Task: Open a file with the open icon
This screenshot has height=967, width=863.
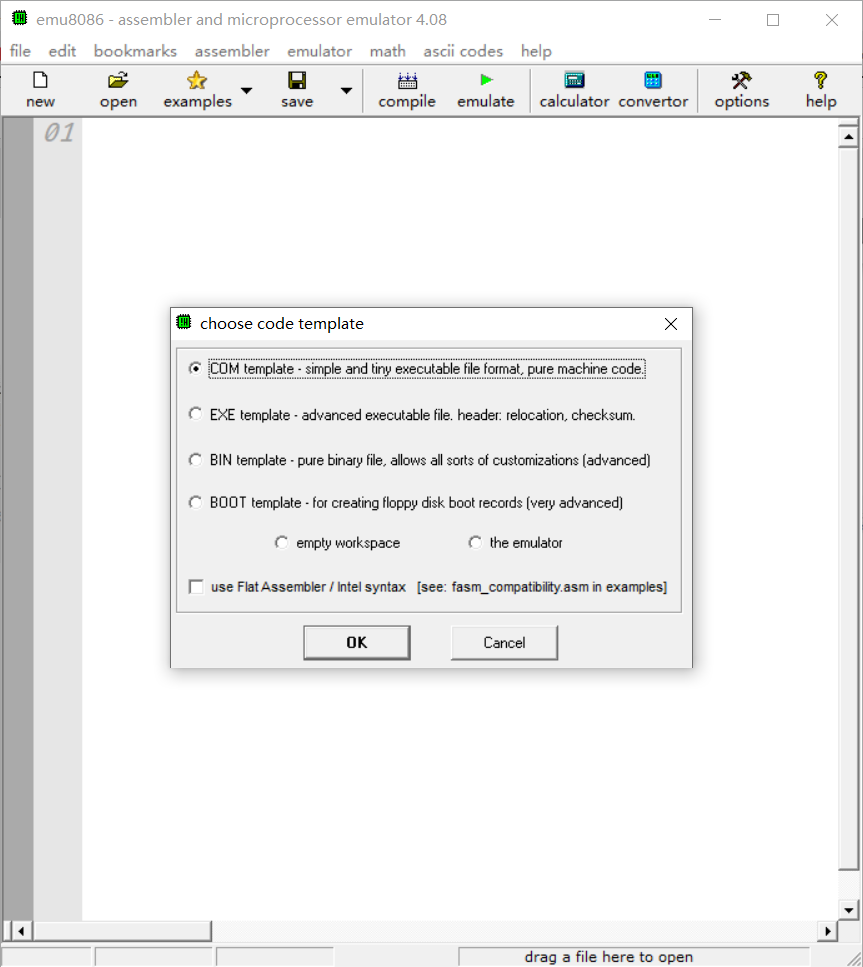Action: coord(118,80)
